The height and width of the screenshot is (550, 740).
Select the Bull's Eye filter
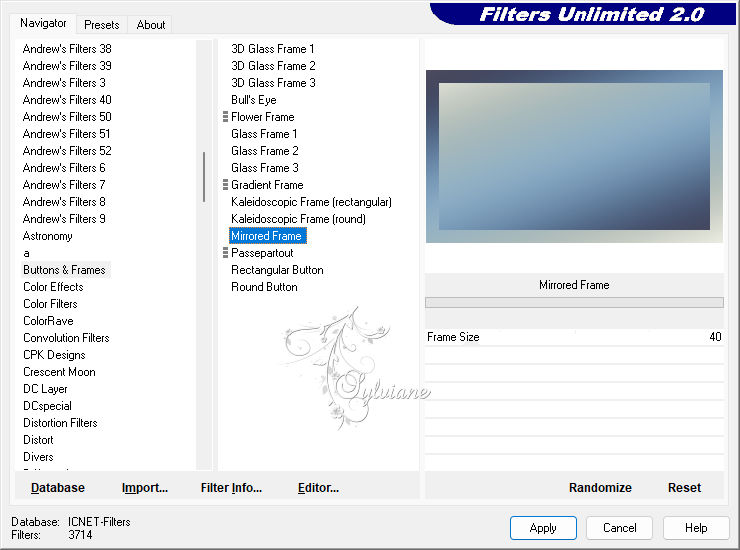click(x=254, y=100)
